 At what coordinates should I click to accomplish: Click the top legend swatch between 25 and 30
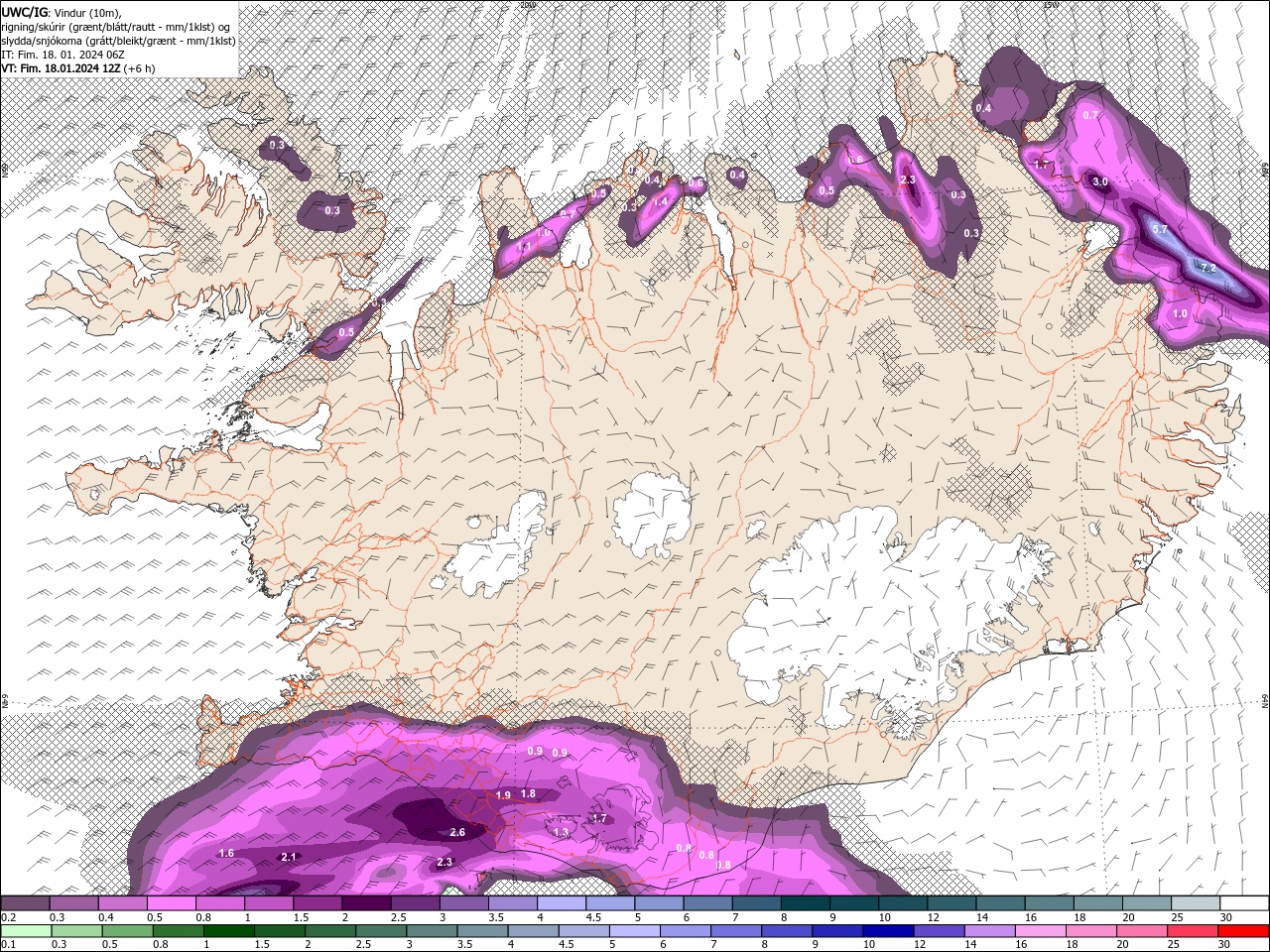(x=1196, y=903)
